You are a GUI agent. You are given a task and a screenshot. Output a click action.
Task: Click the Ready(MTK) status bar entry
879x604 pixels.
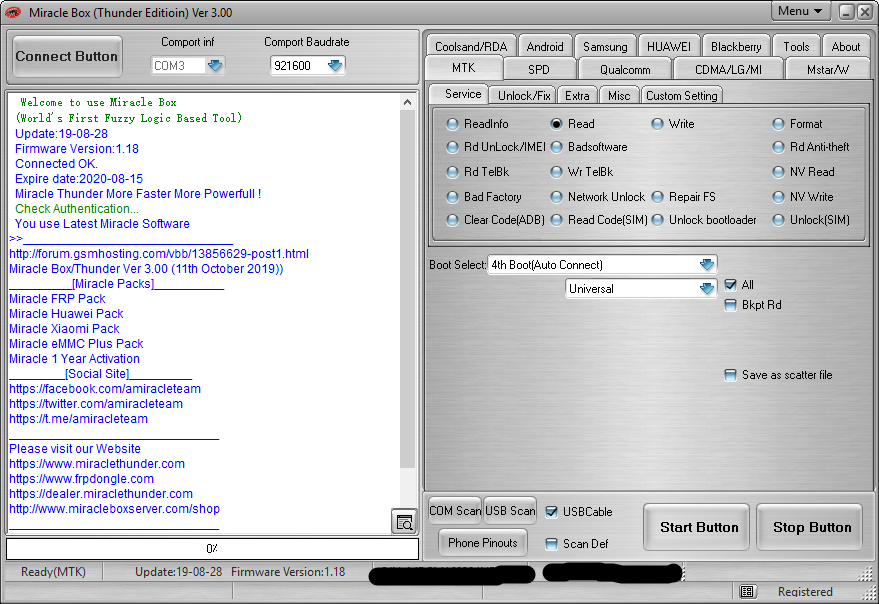(53, 571)
